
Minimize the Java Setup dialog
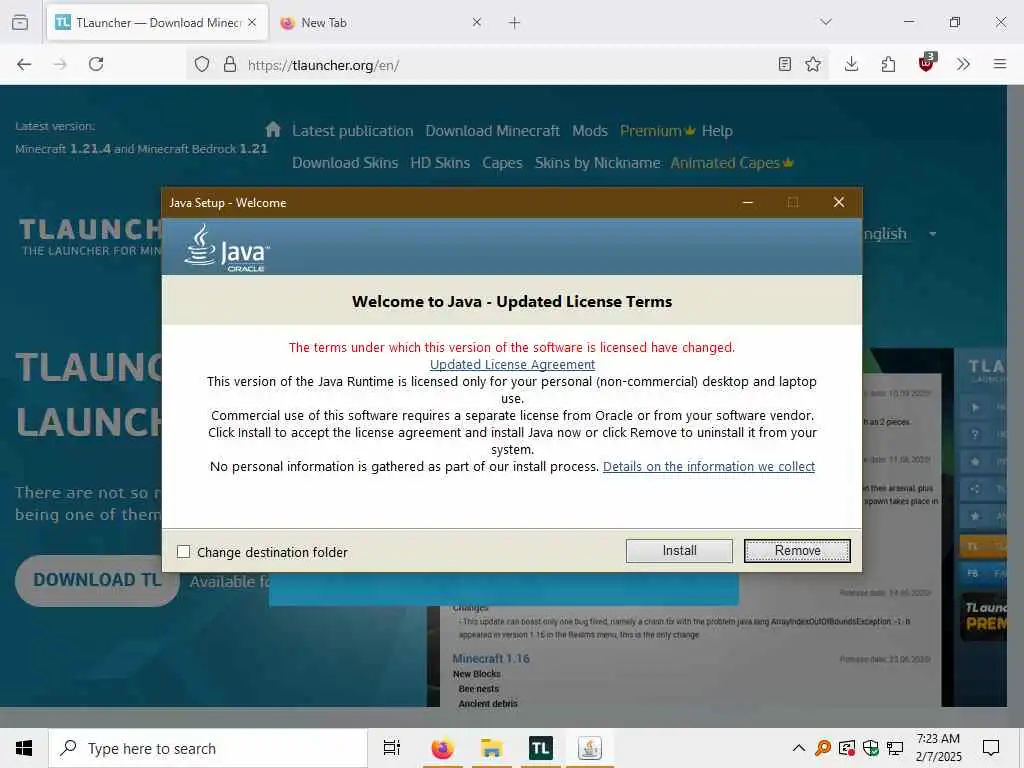pyautogui.click(x=748, y=202)
